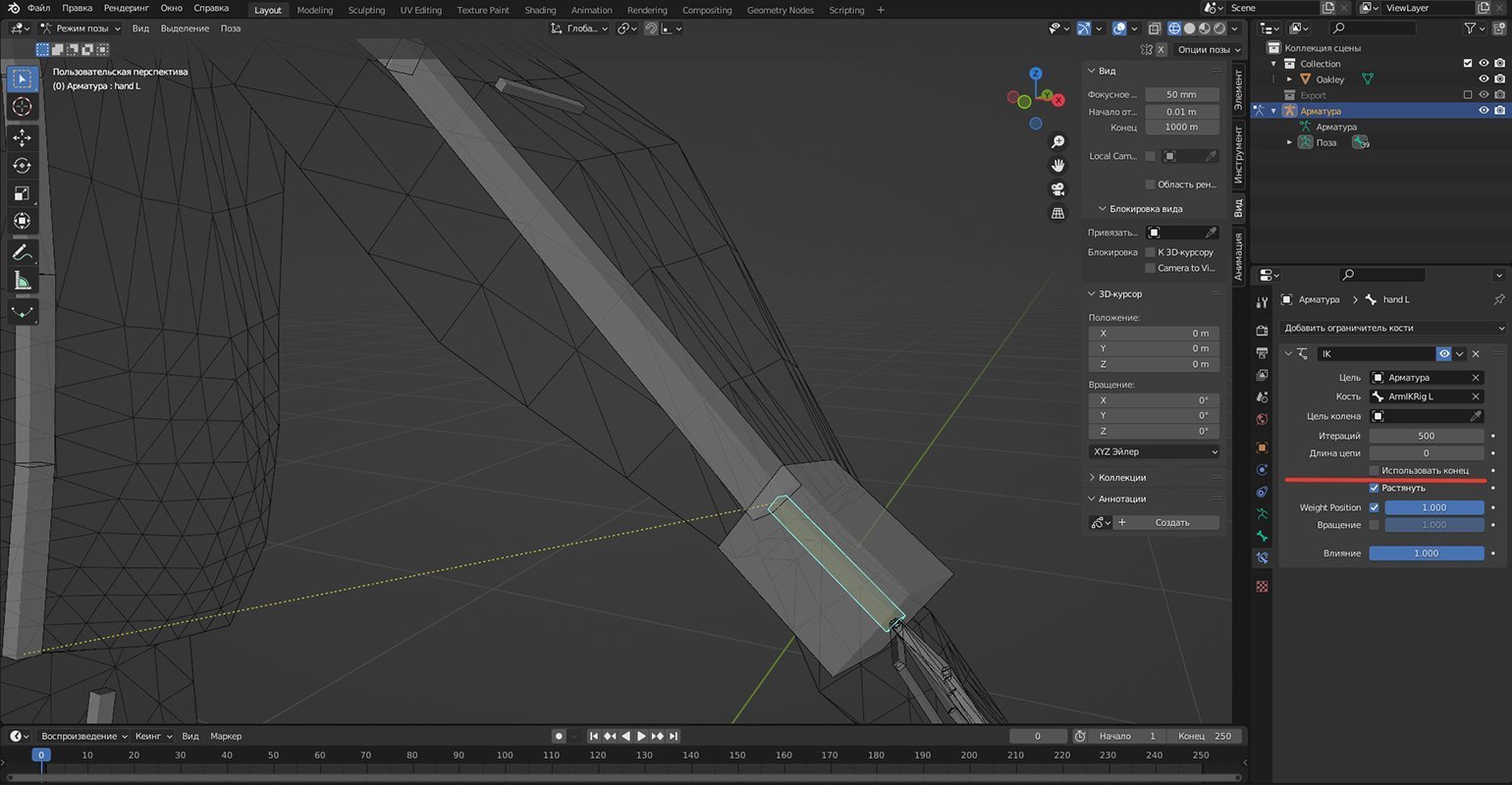Open World properties tab icon

pyautogui.click(x=1263, y=419)
